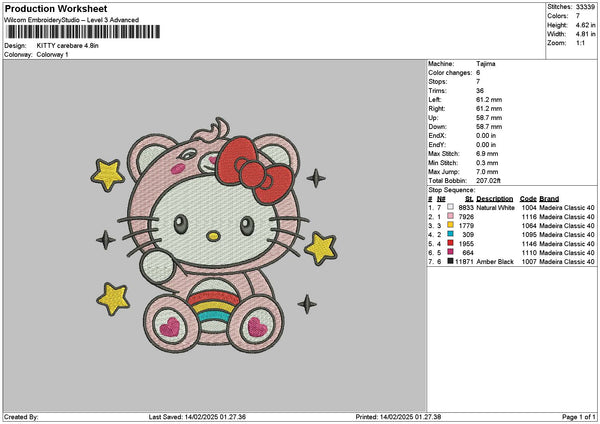Select the pink swatch in row 7926

(x=450, y=216)
